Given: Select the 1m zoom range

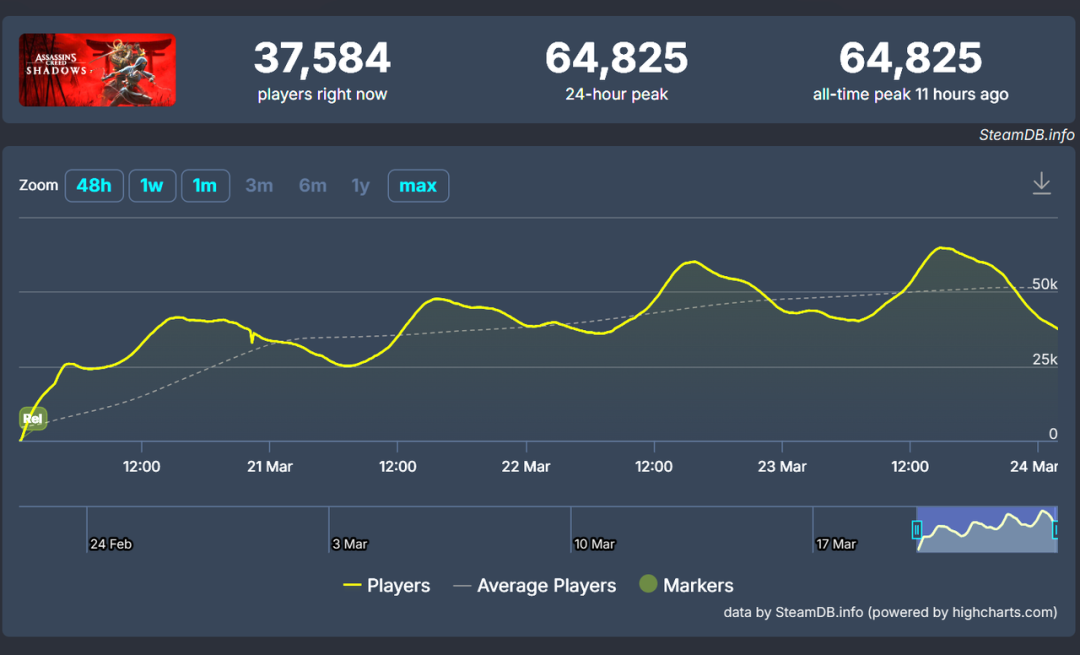Looking at the screenshot, I should click(205, 186).
